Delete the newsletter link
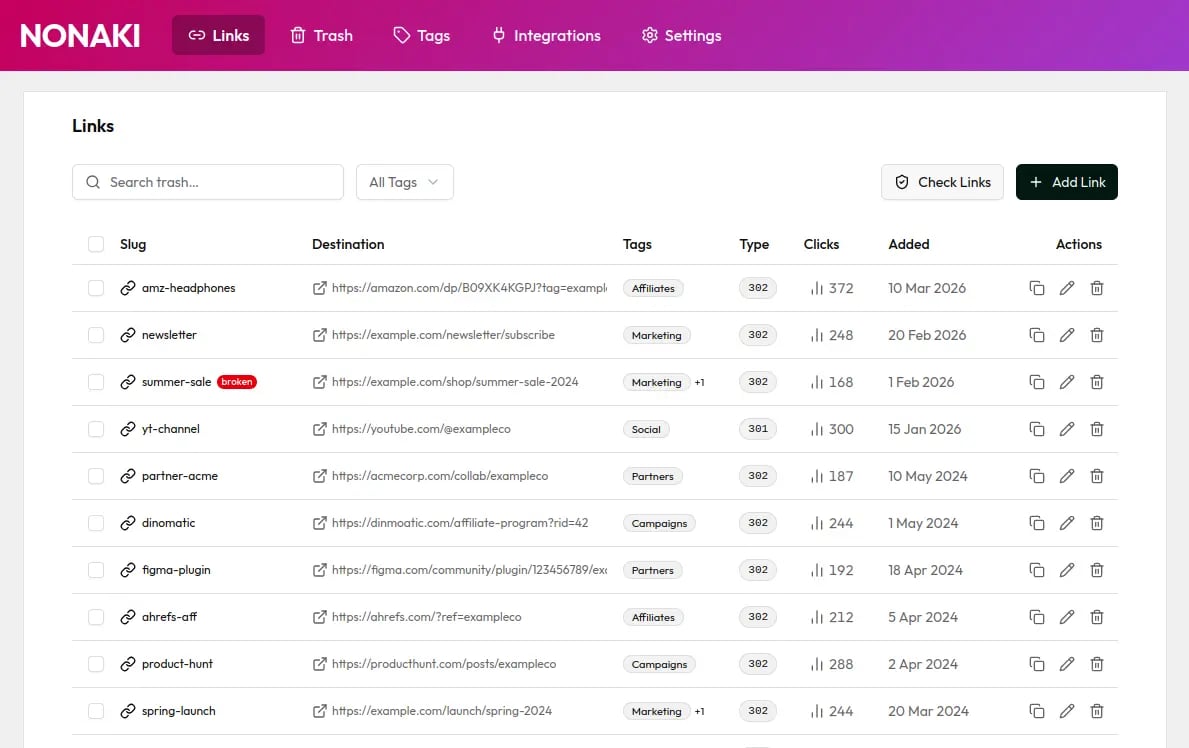 click(x=1096, y=335)
